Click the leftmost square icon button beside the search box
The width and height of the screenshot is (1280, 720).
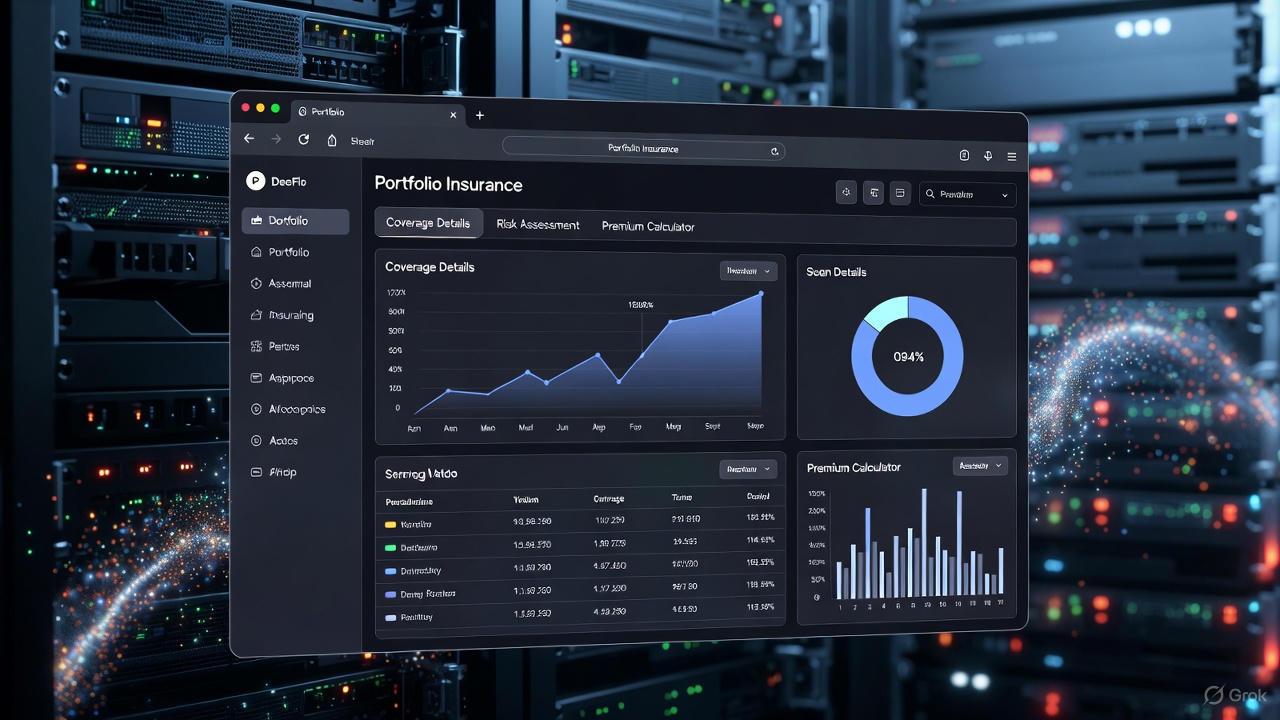pos(846,192)
